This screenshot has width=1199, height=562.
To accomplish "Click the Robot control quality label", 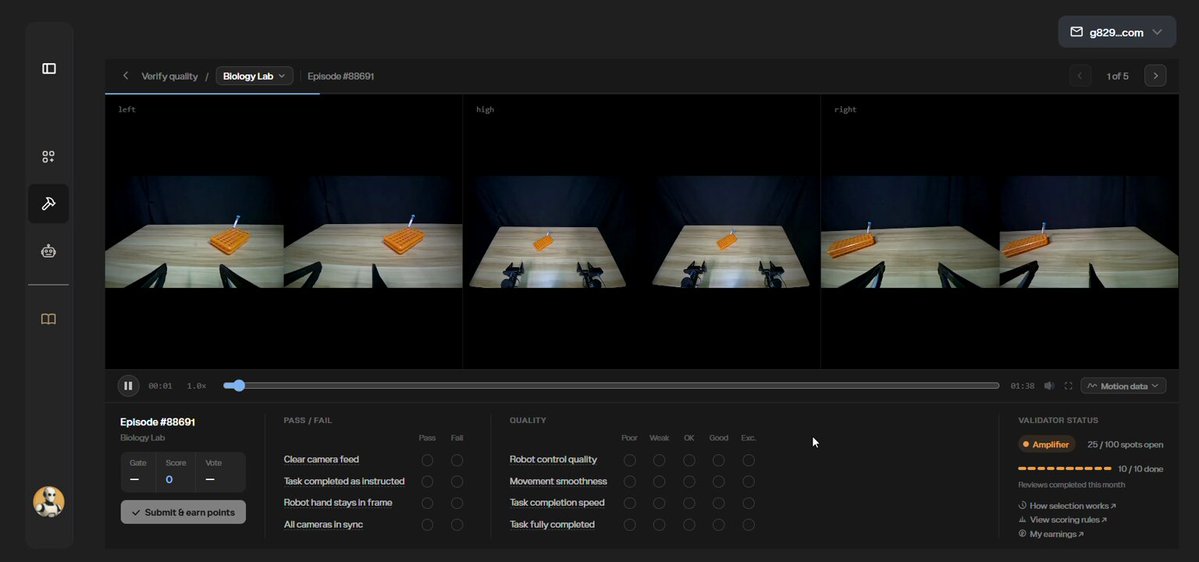I will [x=553, y=460].
